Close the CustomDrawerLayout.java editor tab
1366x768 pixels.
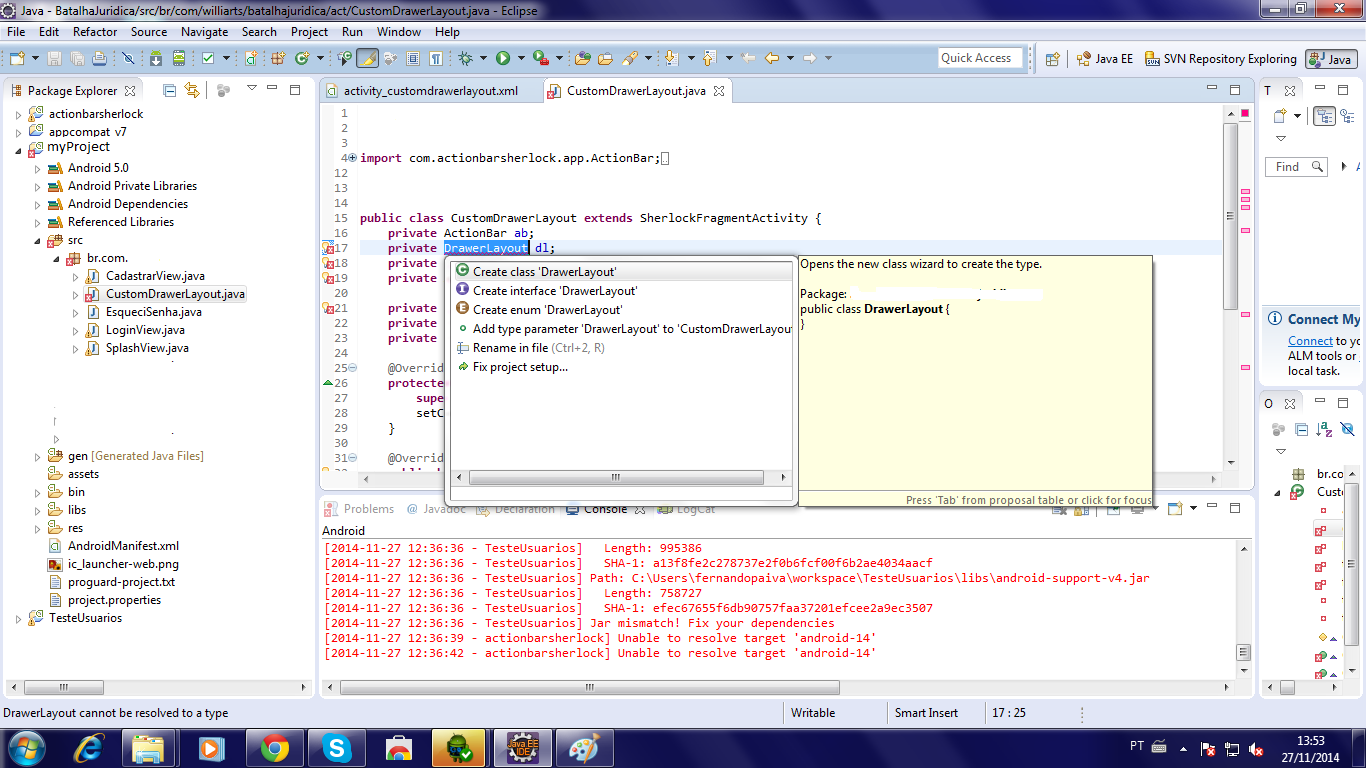point(718,91)
